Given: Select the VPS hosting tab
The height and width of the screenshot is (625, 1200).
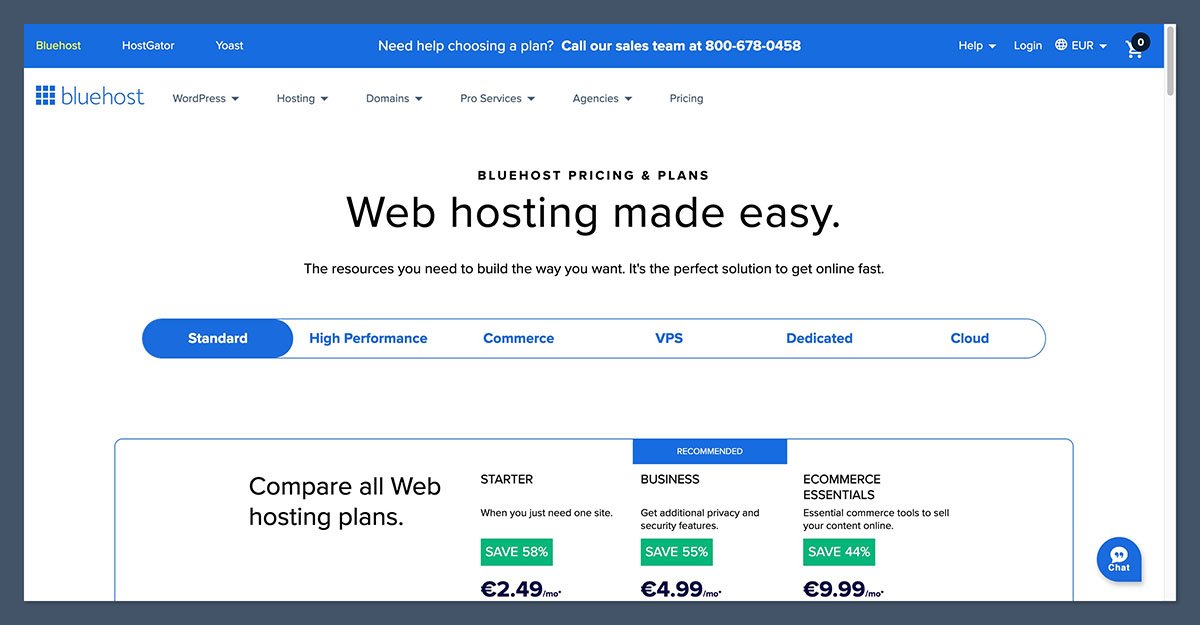Looking at the screenshot, I should click(x=669, y=338).
